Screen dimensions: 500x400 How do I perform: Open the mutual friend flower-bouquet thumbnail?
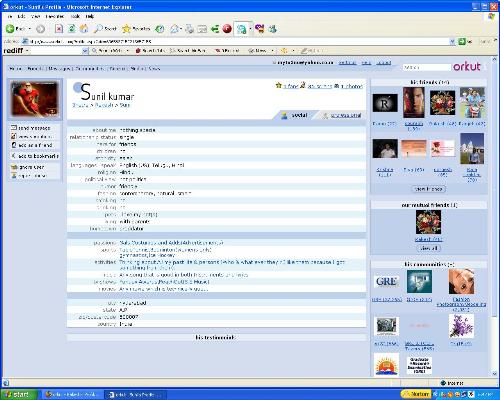(428, 222)
